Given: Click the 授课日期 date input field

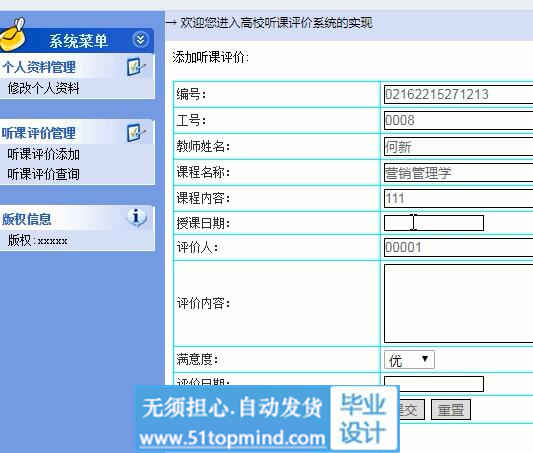Looking at the screenshot, I should pyautogui.click(x=434, y=223).
